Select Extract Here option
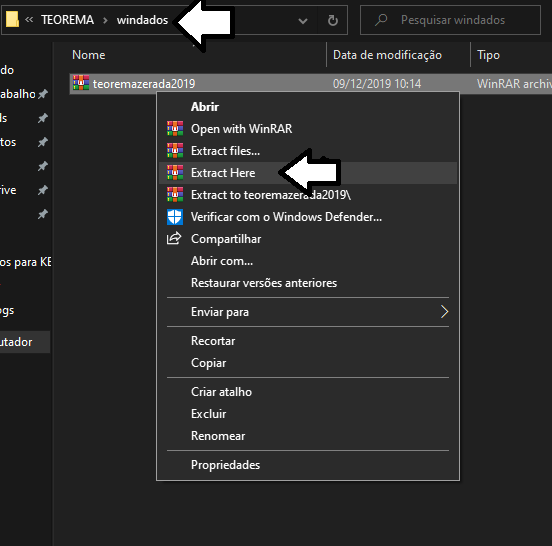 pos(308,173)
